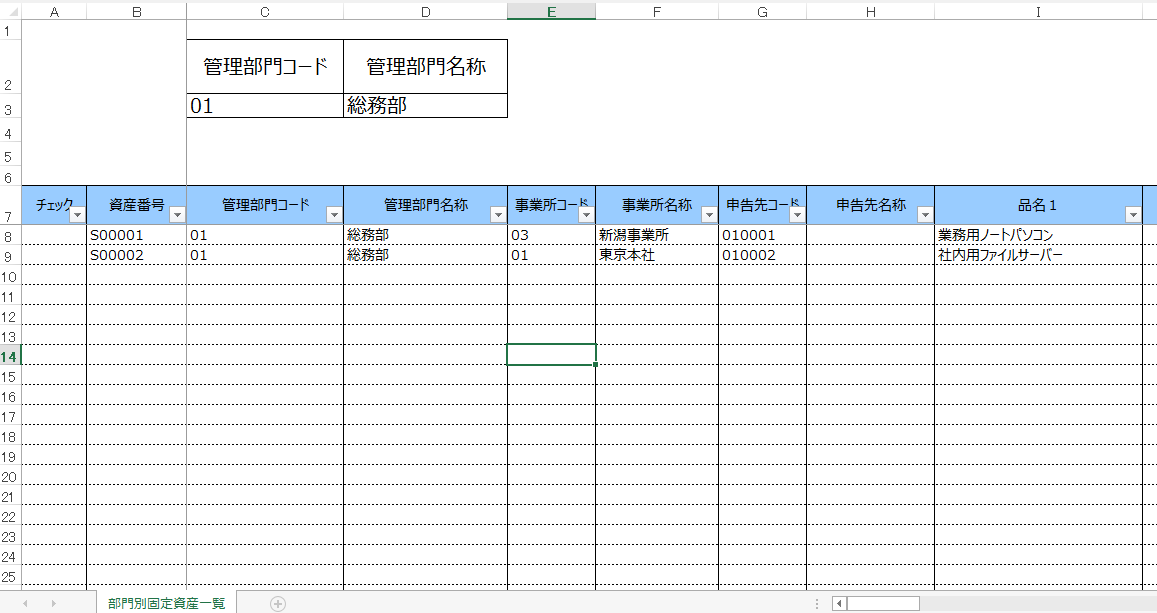Click the horizontal scrollbar left arrow
Viewport: 1157px width, 613px height.
pos(840,603)
